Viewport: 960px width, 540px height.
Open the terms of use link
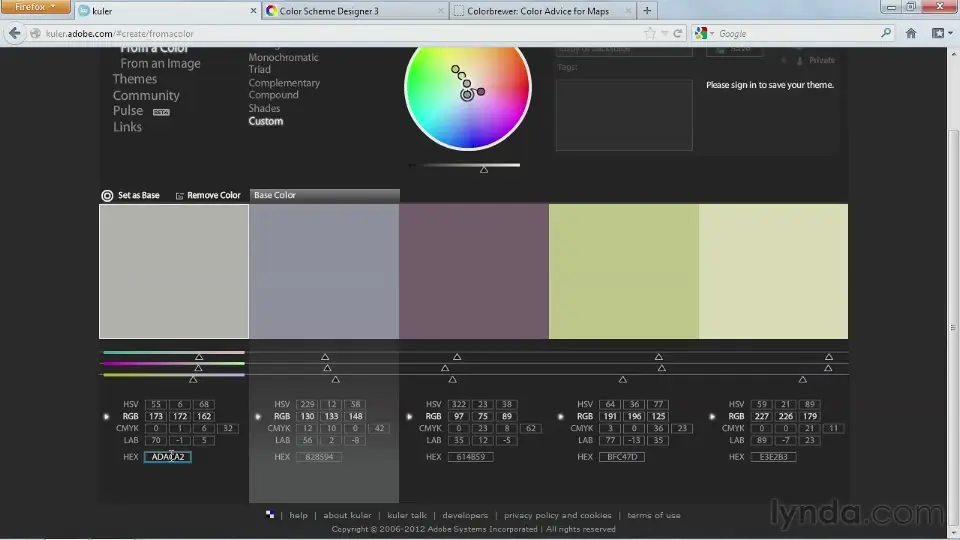click(654, 515)
